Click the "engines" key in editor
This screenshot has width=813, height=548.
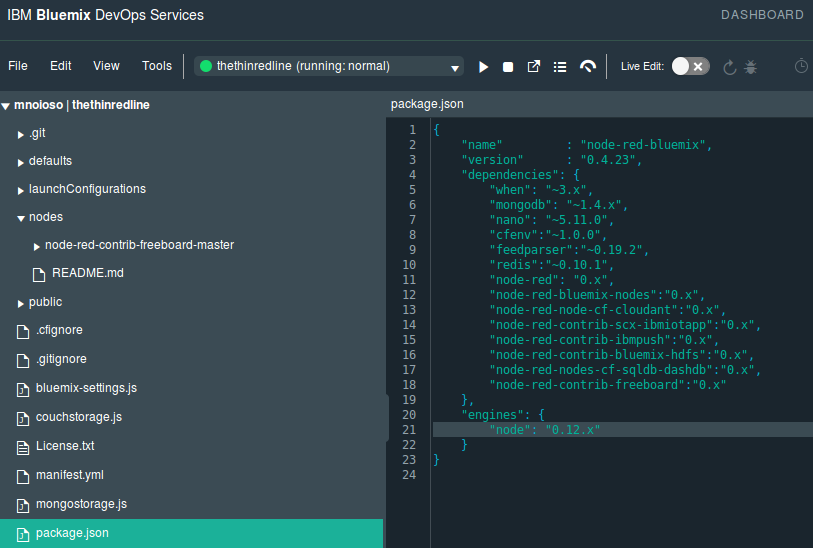click(492, 415)
